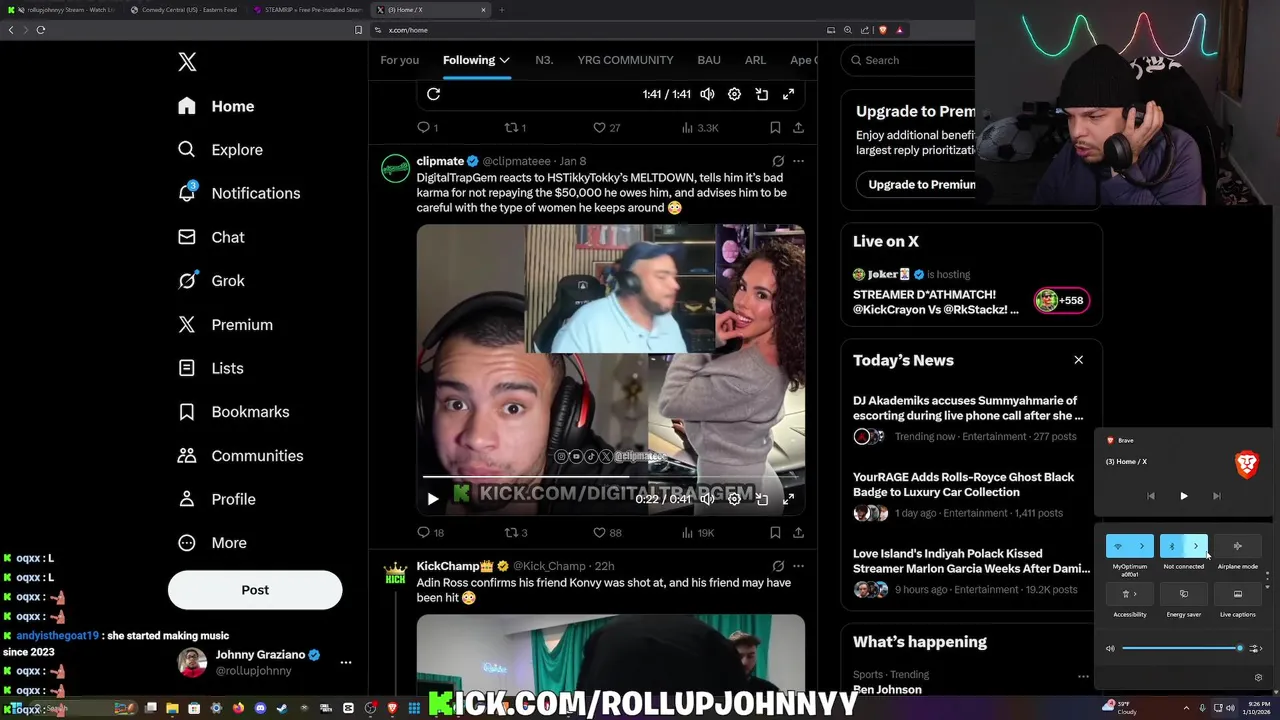
Task: Toggle Airplane mode
Action: tap(1237, 546)
